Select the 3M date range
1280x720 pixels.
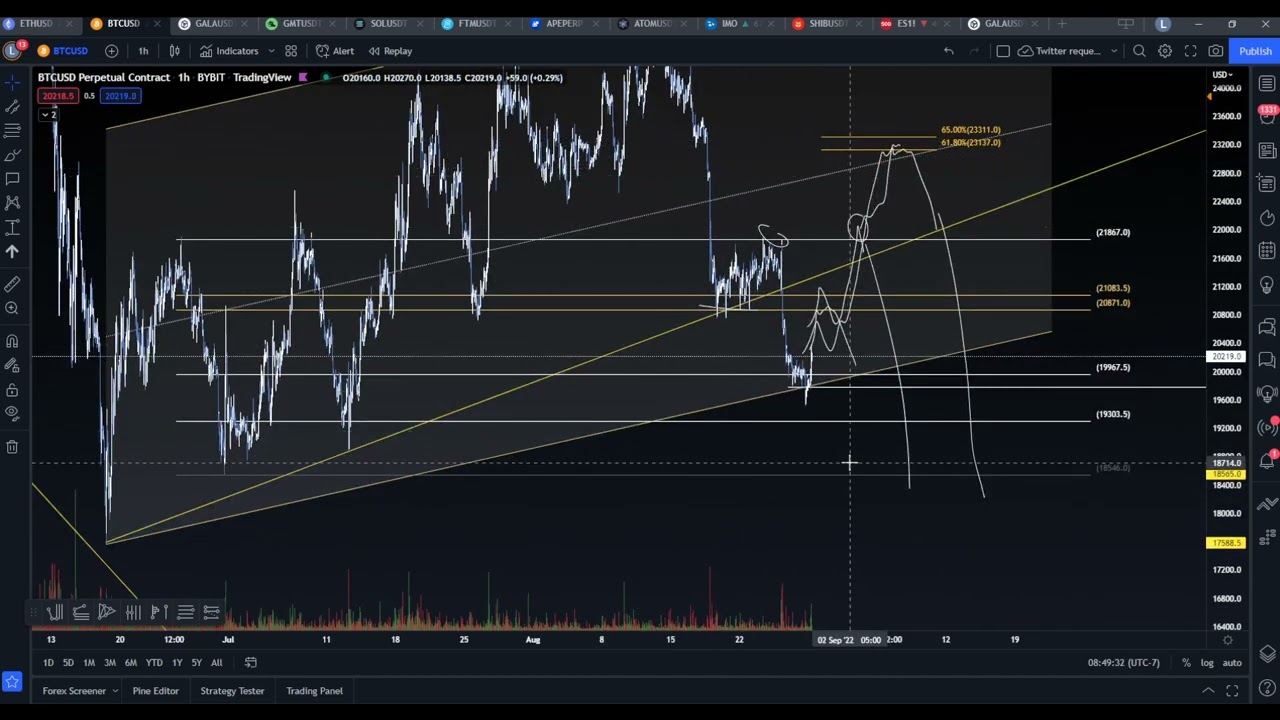[110, 662]
